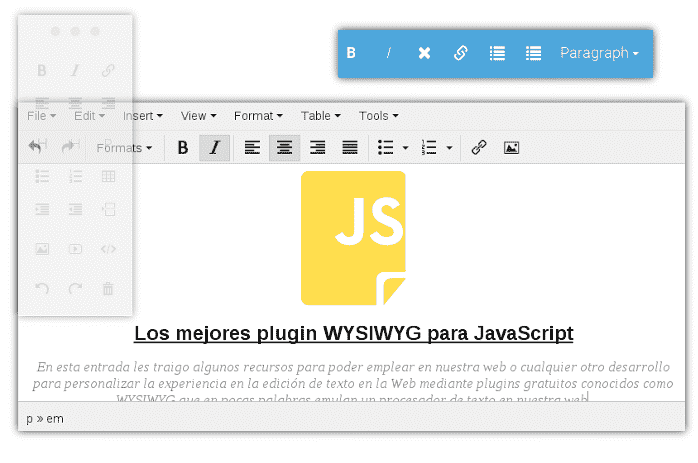The width and height of the screenshot is (698, 463).
Task: Click the heading 'Los mejores plugin WYSIWYG para JavaScript'
Action: (353, 333)
